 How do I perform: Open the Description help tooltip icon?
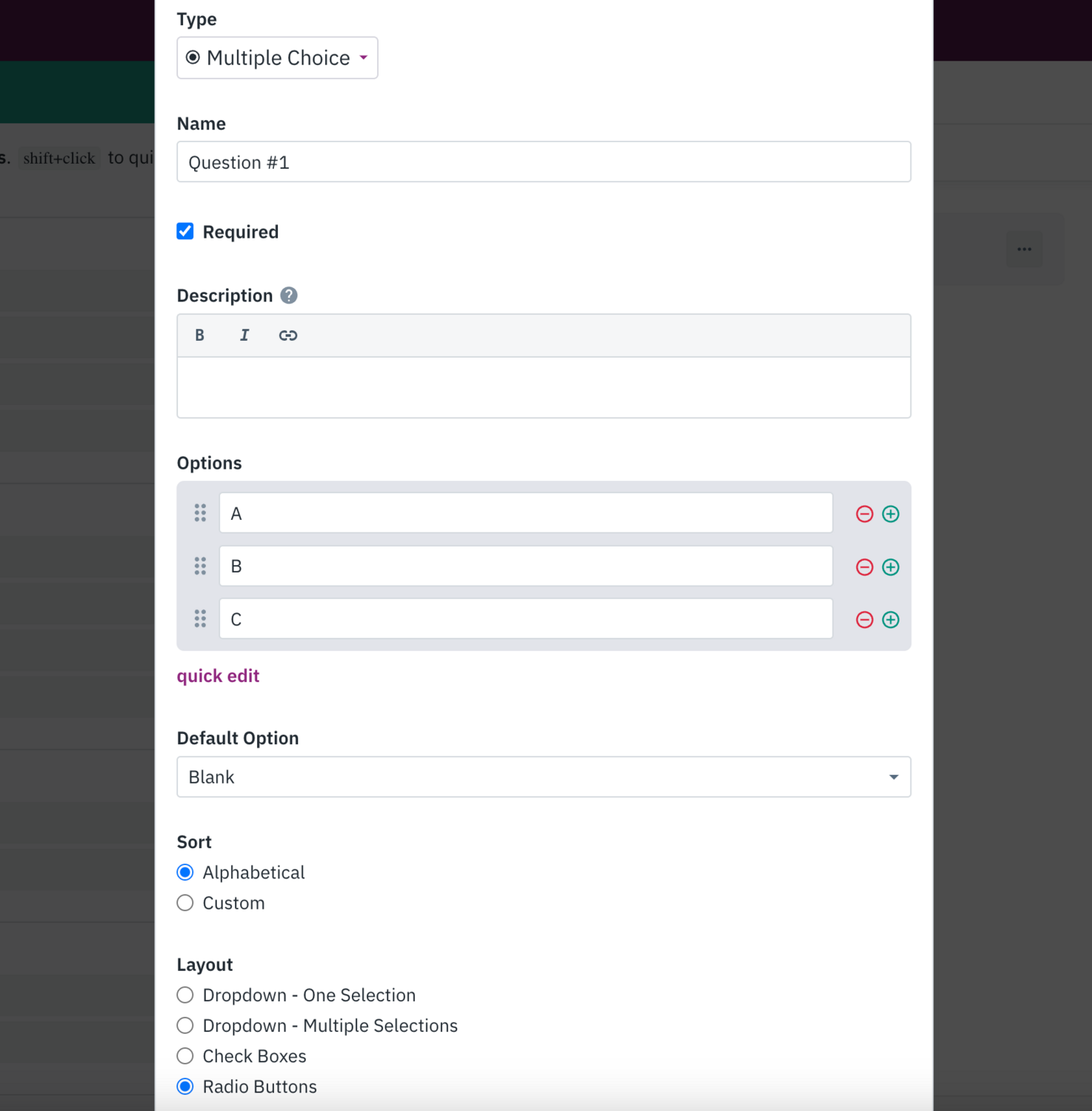288,295
